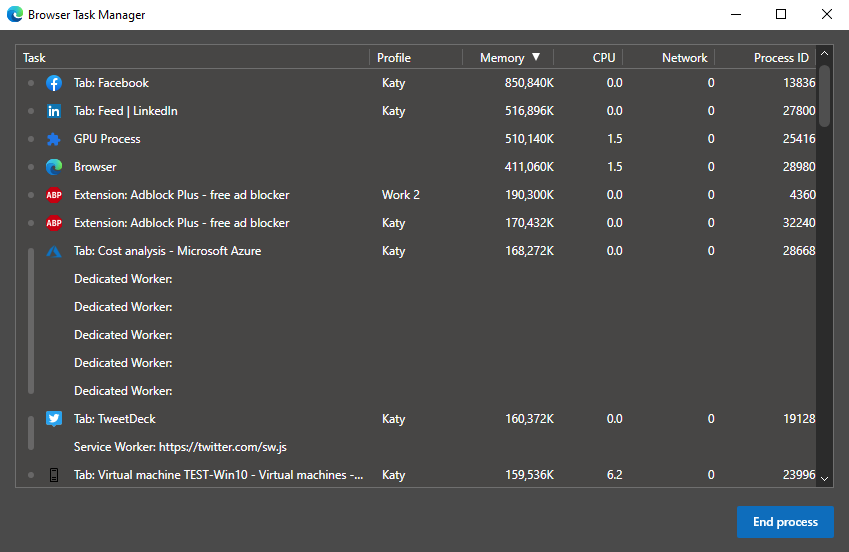This screenshot has height=552, width=849.
Task: Click the TweetDeck Twitter icon
Action: click(54, 419)
